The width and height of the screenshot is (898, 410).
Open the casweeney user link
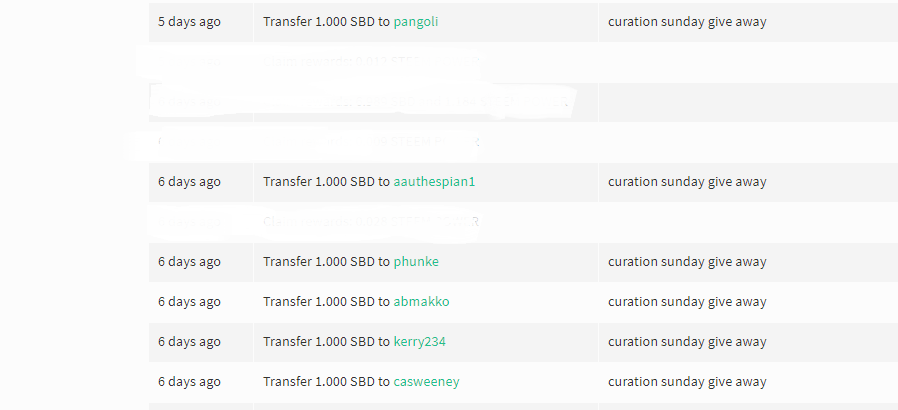[426, 382]
